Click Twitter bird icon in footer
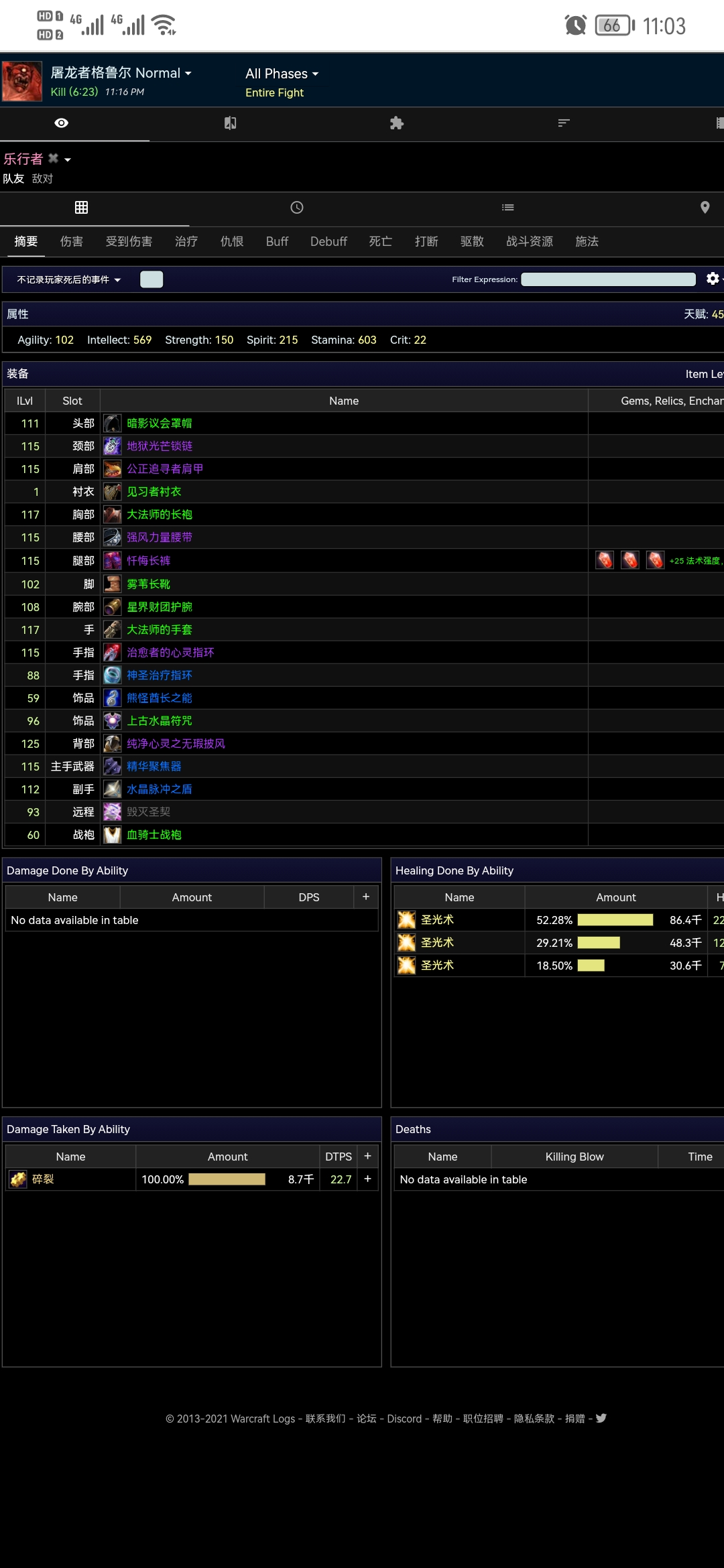The width and height of the screenshot is (724, 1568). [601, 1418]
